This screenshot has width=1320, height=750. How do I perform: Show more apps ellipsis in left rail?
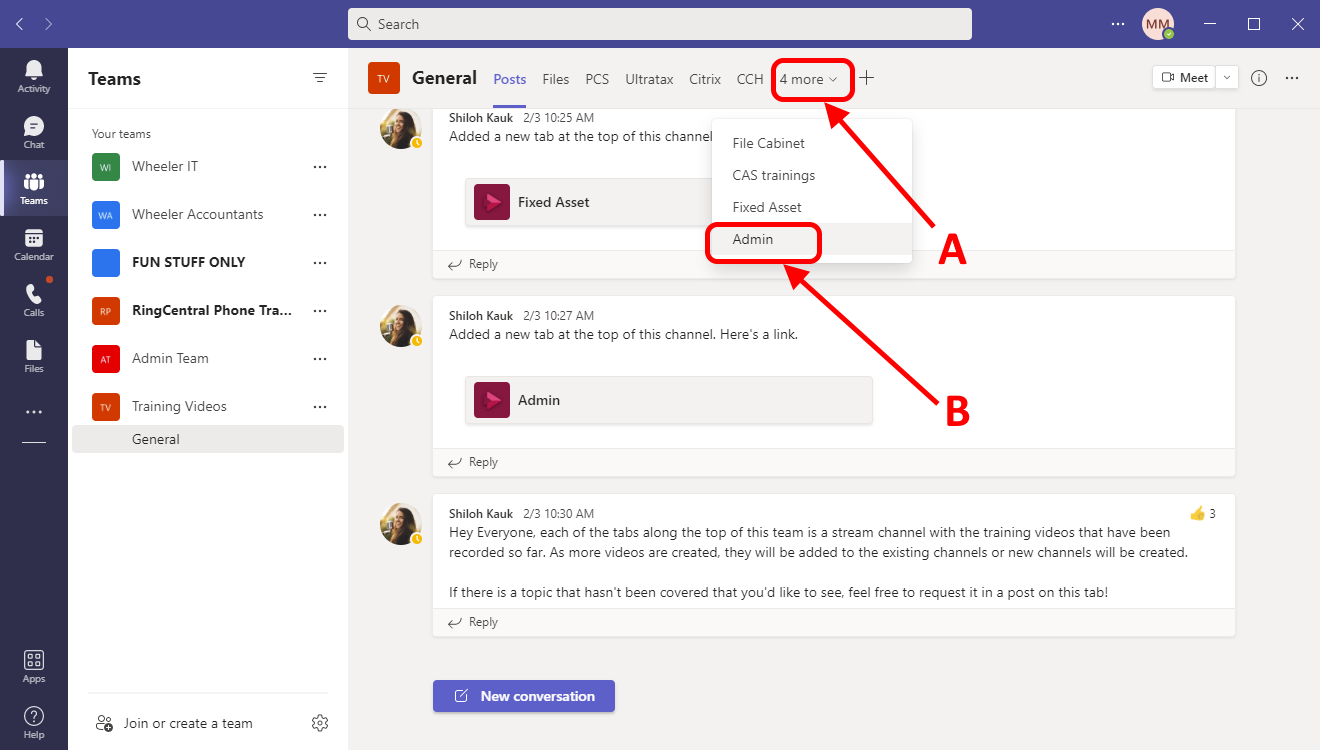pos(34,412)
